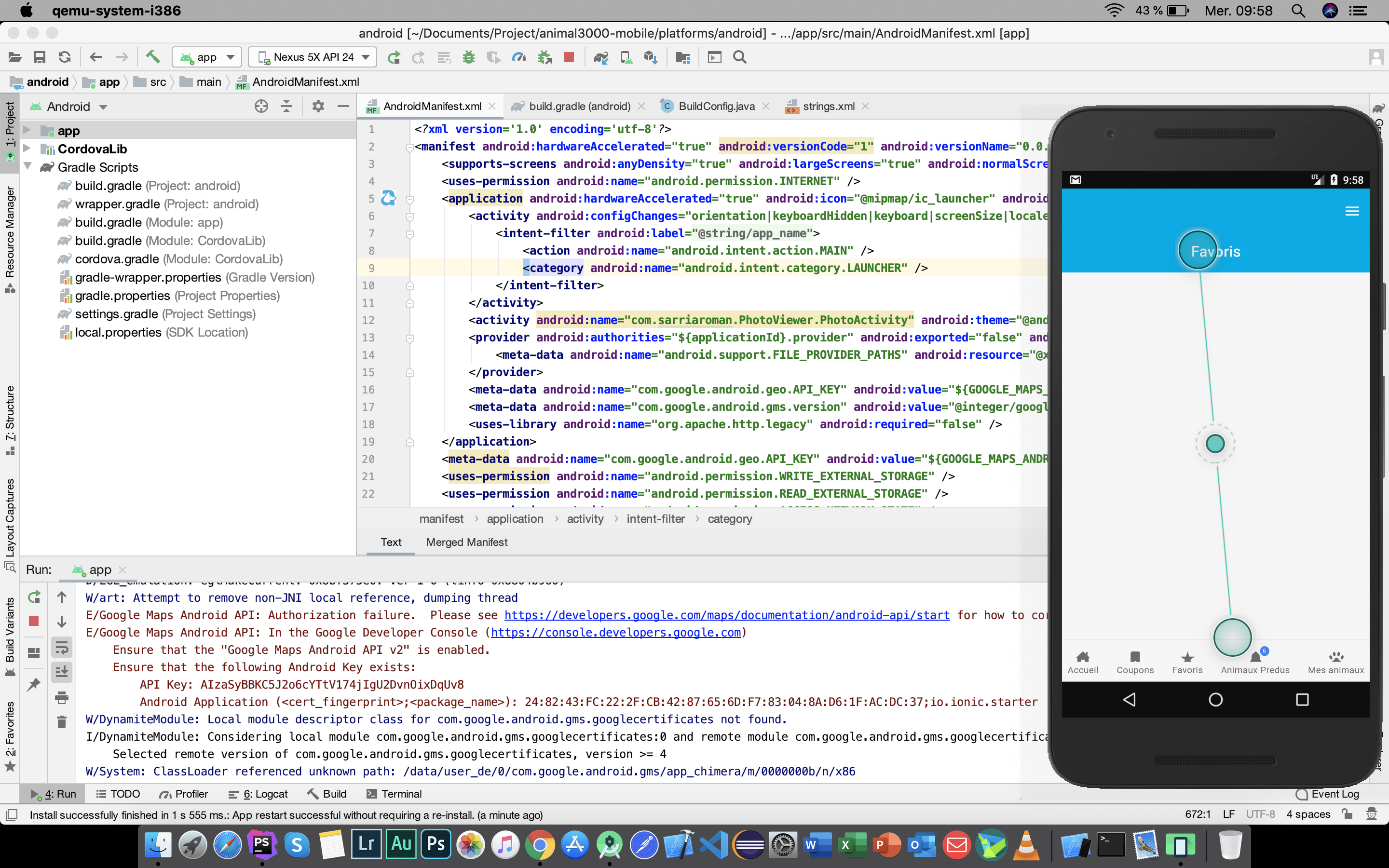Run the app using the green play icon

(x=394, y=57)
